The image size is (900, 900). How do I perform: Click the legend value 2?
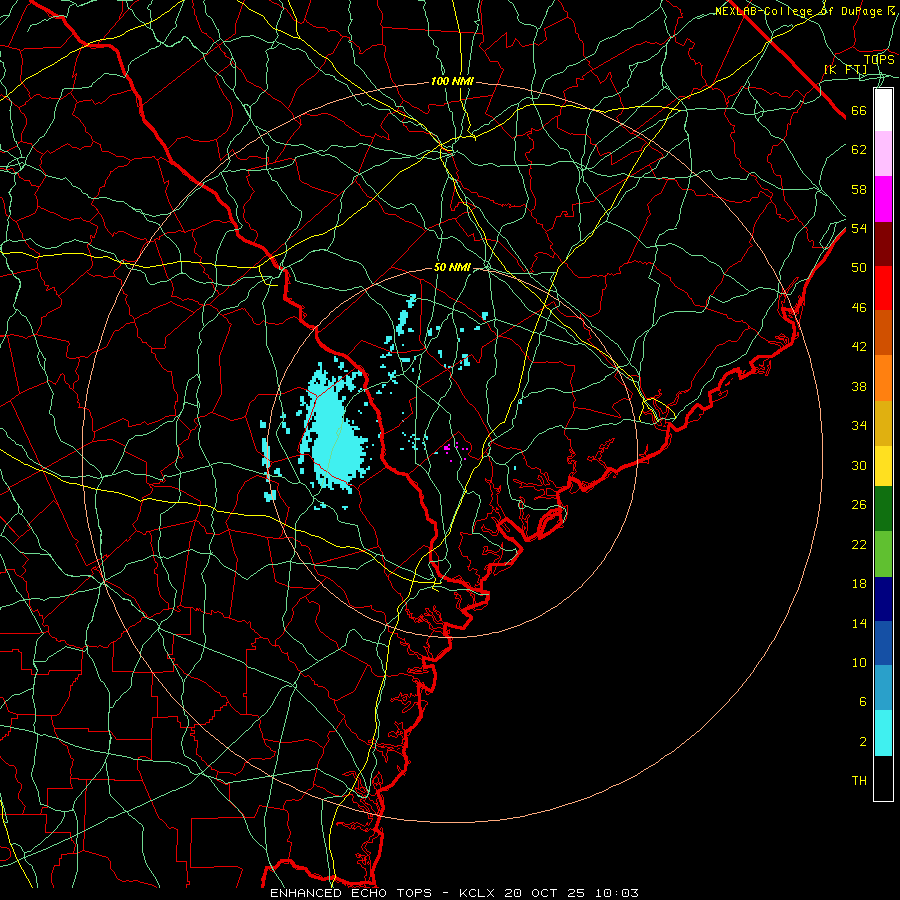click(862, 741)
